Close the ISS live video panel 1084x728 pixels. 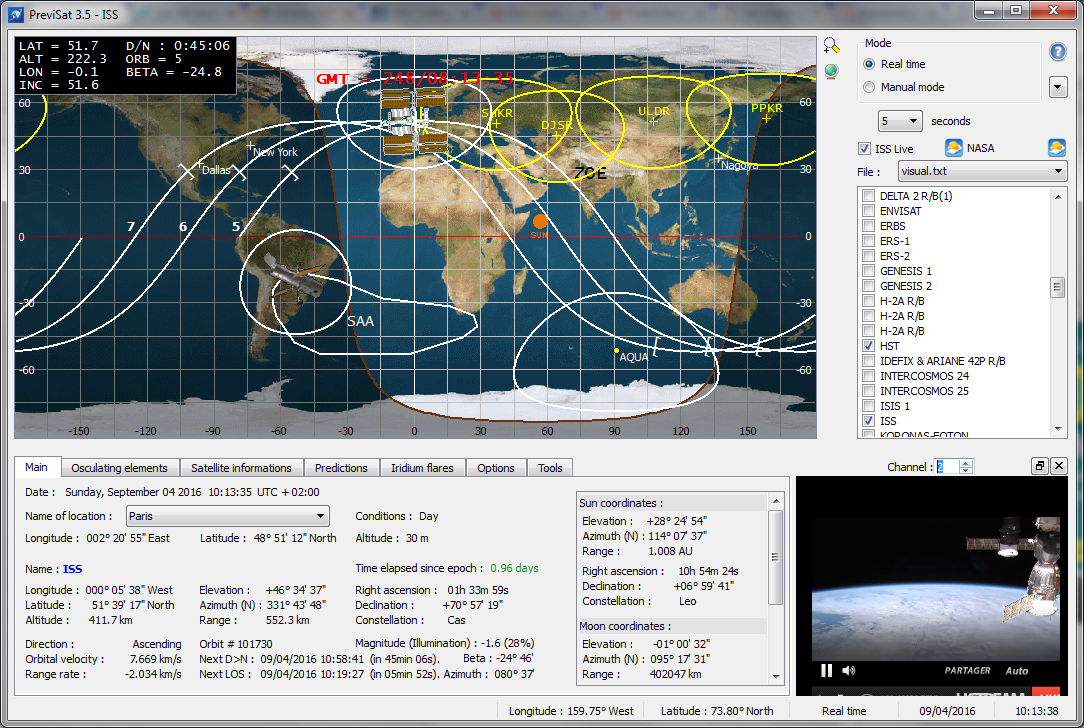point(1058,466)
